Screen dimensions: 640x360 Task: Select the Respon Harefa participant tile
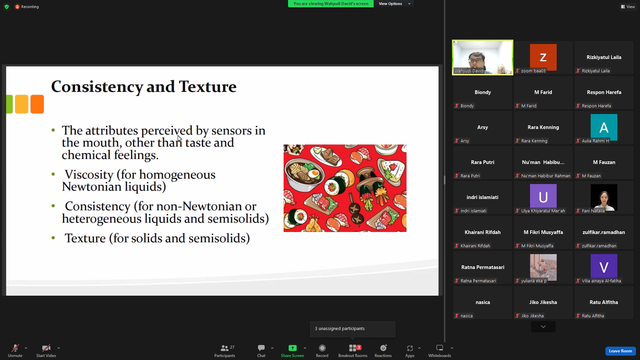604,92
